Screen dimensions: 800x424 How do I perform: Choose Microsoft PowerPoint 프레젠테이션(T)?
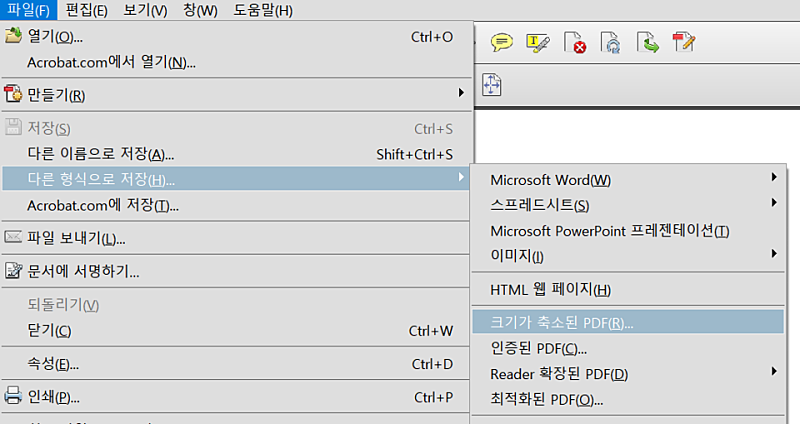[x=628, y=231]
